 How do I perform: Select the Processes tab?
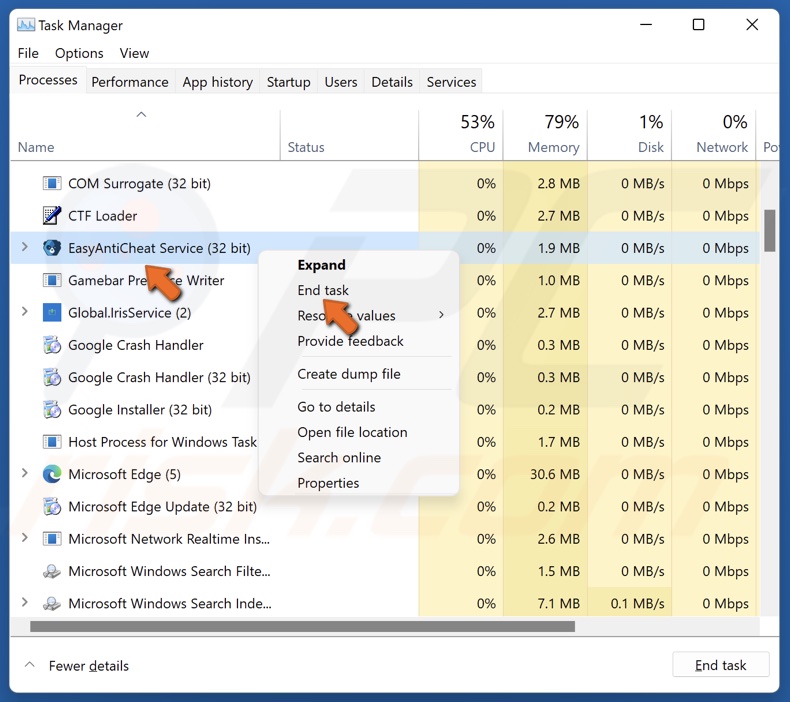(48, 80)
